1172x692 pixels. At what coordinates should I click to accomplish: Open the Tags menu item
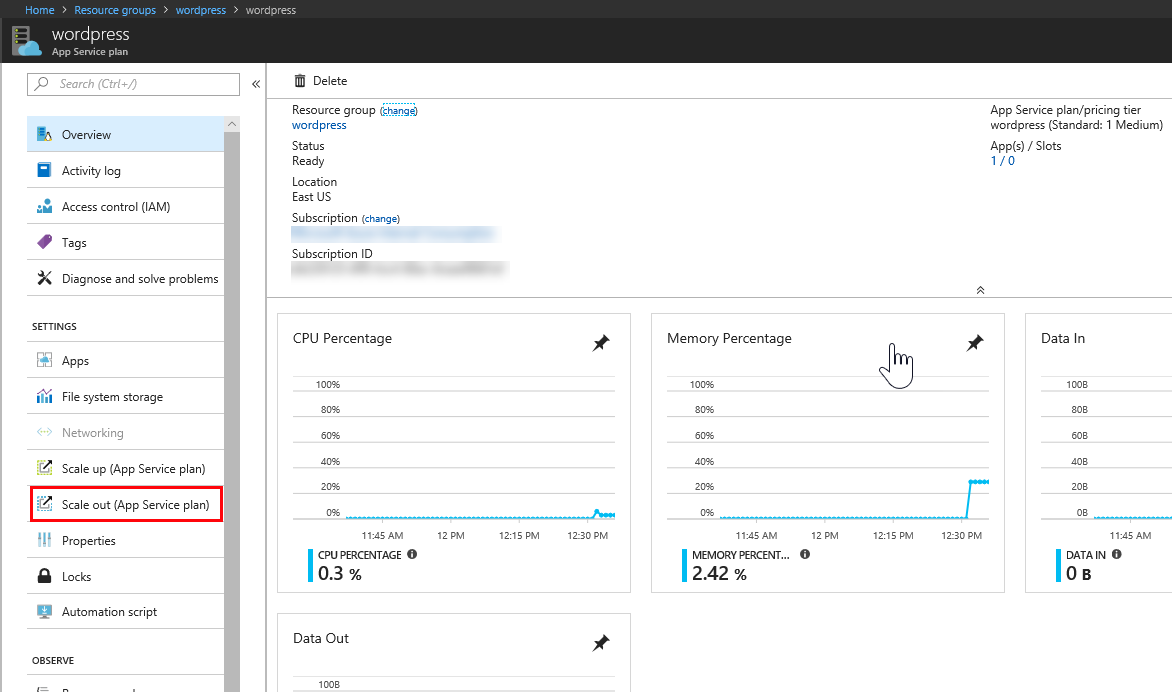[126, 242]
